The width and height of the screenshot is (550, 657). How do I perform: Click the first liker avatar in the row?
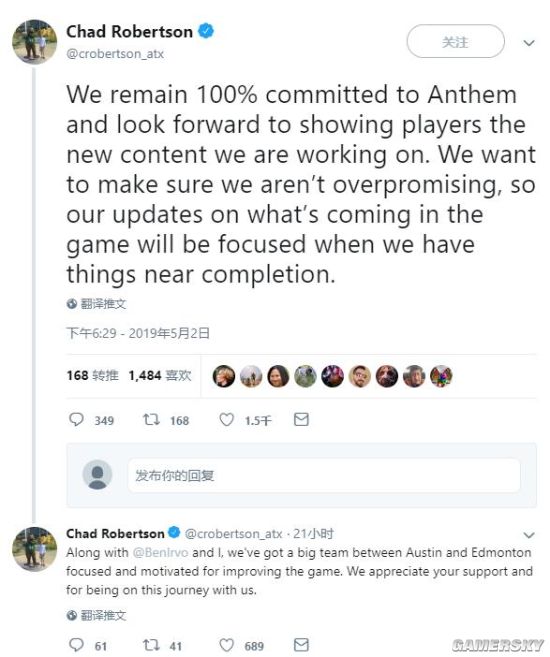[224, 376]
